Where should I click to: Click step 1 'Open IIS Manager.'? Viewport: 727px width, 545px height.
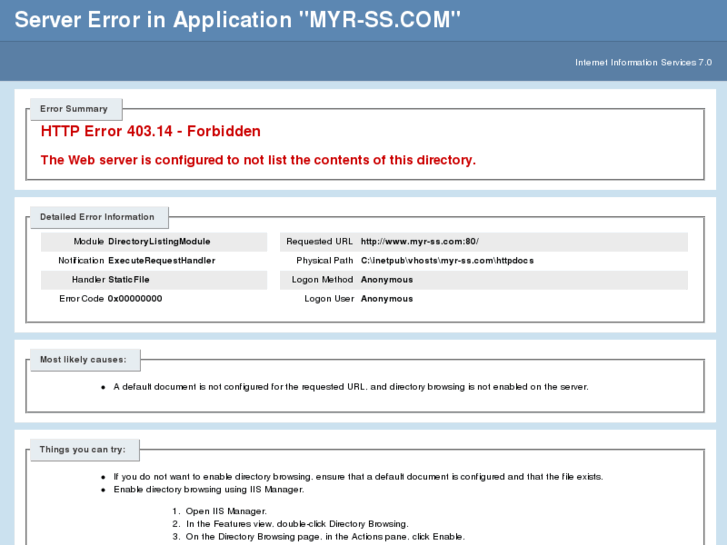pyautogui.click(x=226, y=511)
